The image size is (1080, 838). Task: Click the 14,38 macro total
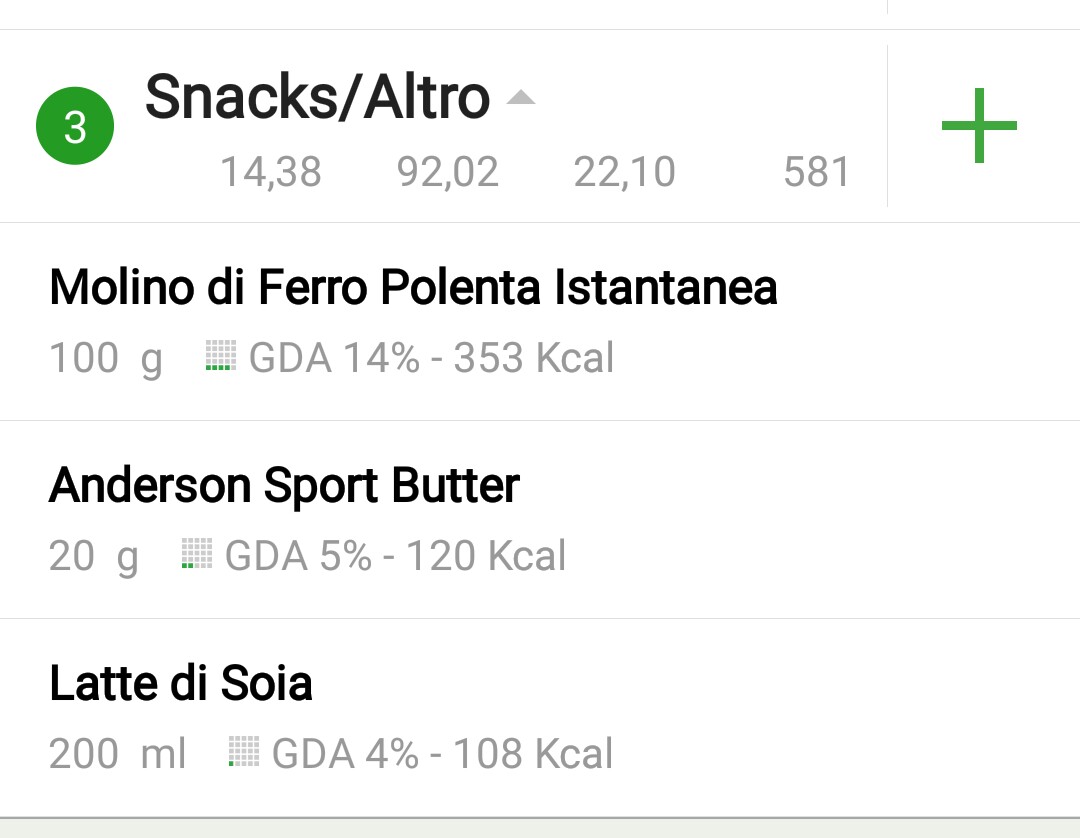(271, 171)
